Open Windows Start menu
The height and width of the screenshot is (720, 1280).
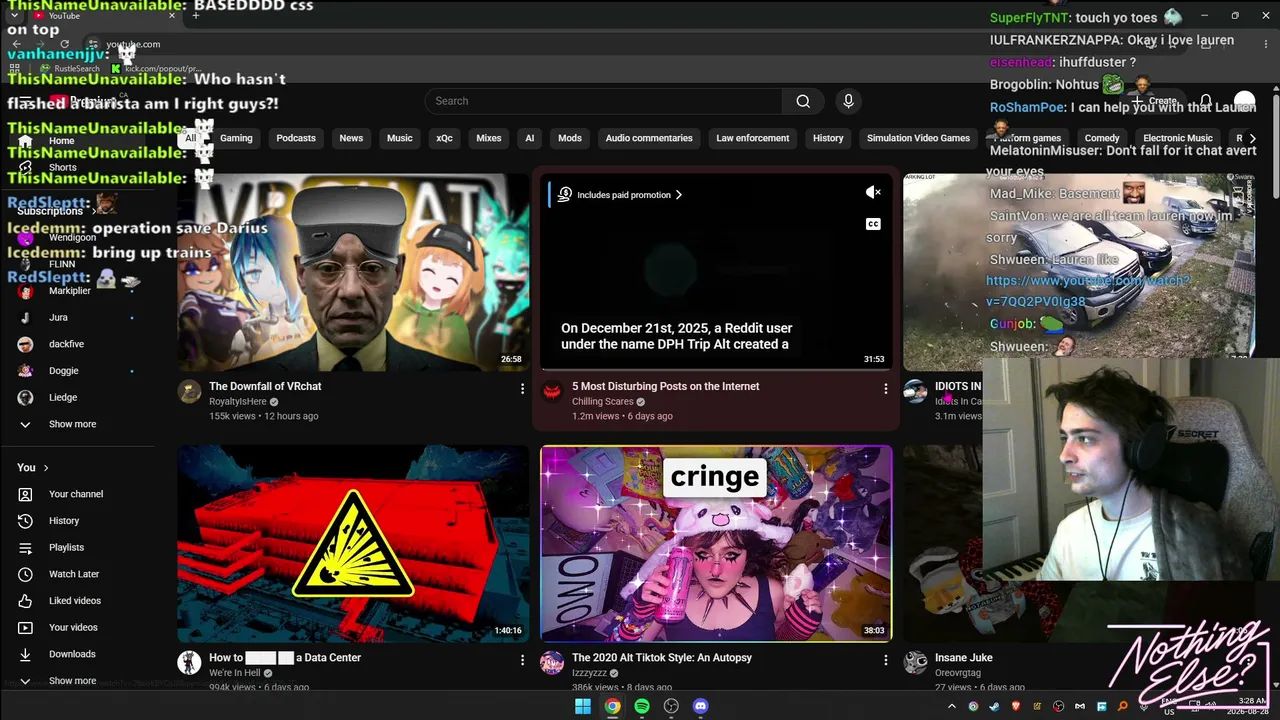coord(583,706)
